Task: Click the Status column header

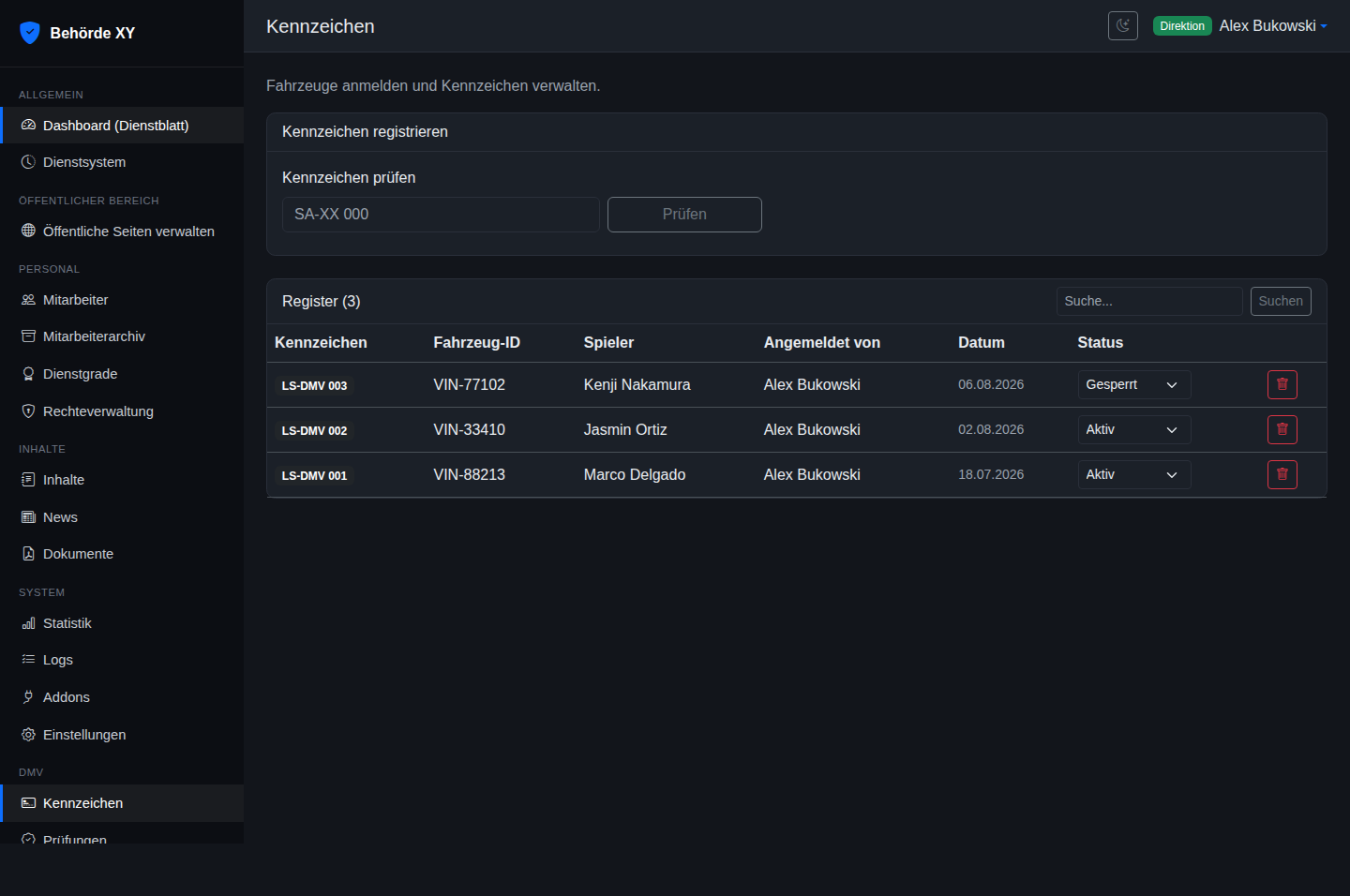Action: (1101, 343)
